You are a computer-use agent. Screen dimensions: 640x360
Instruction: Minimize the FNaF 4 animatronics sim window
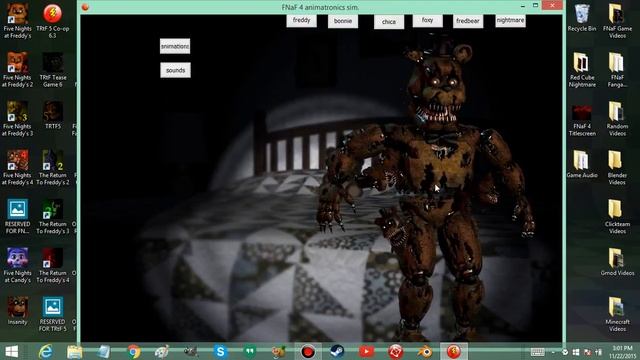[x=522, y=6]
